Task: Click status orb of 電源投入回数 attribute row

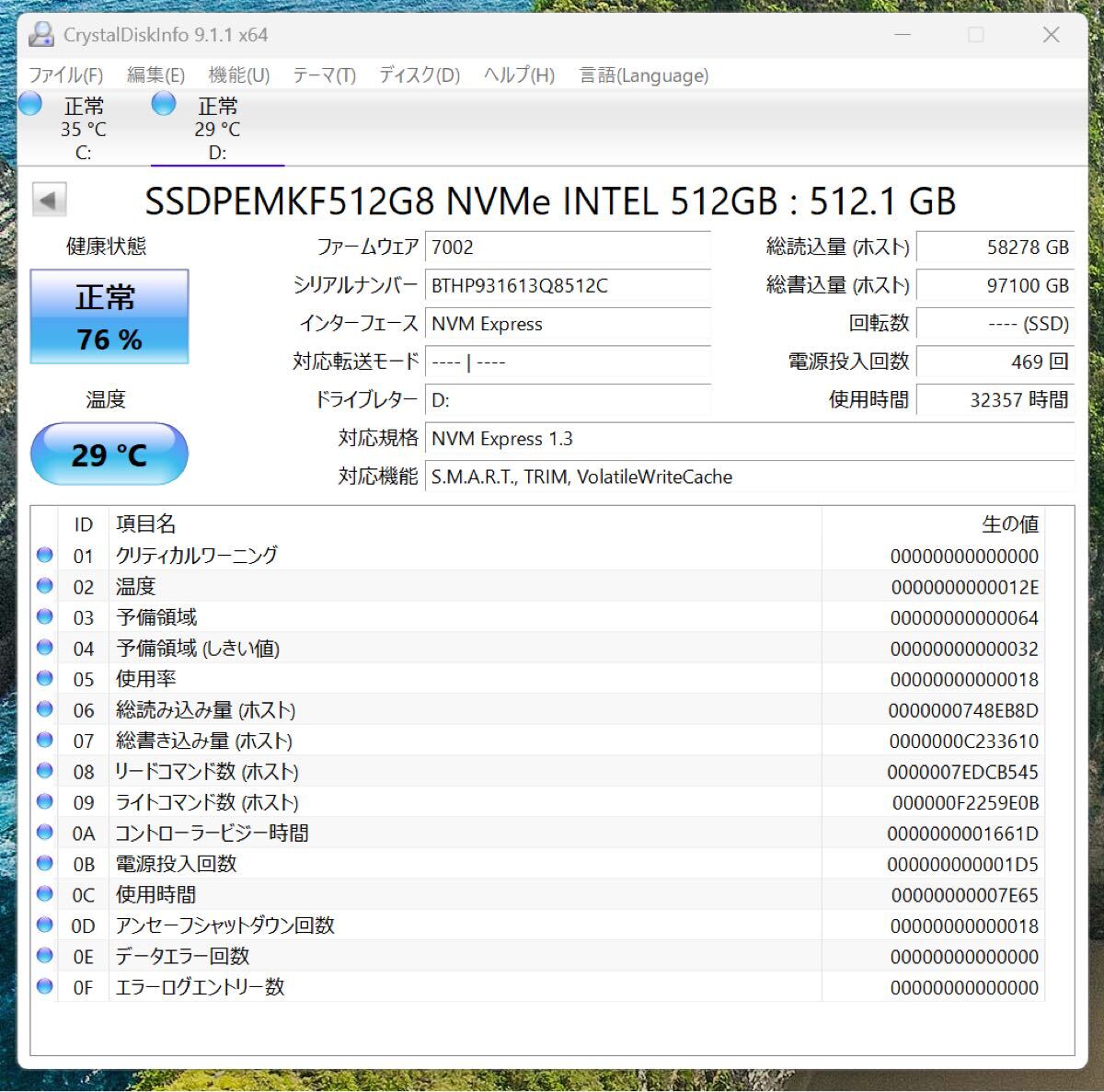Action: click(44, 863)
